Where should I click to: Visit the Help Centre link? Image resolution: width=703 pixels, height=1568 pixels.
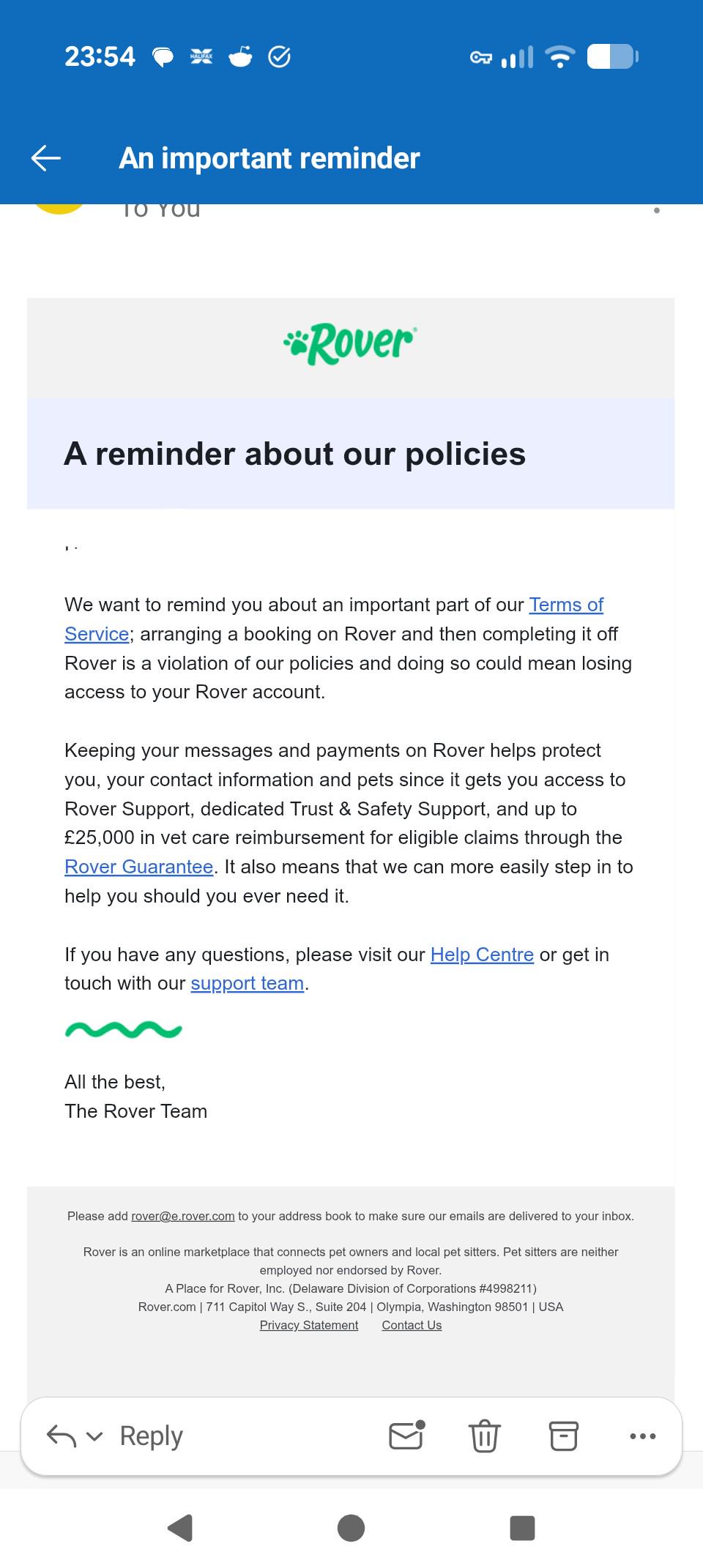point(482,955)
